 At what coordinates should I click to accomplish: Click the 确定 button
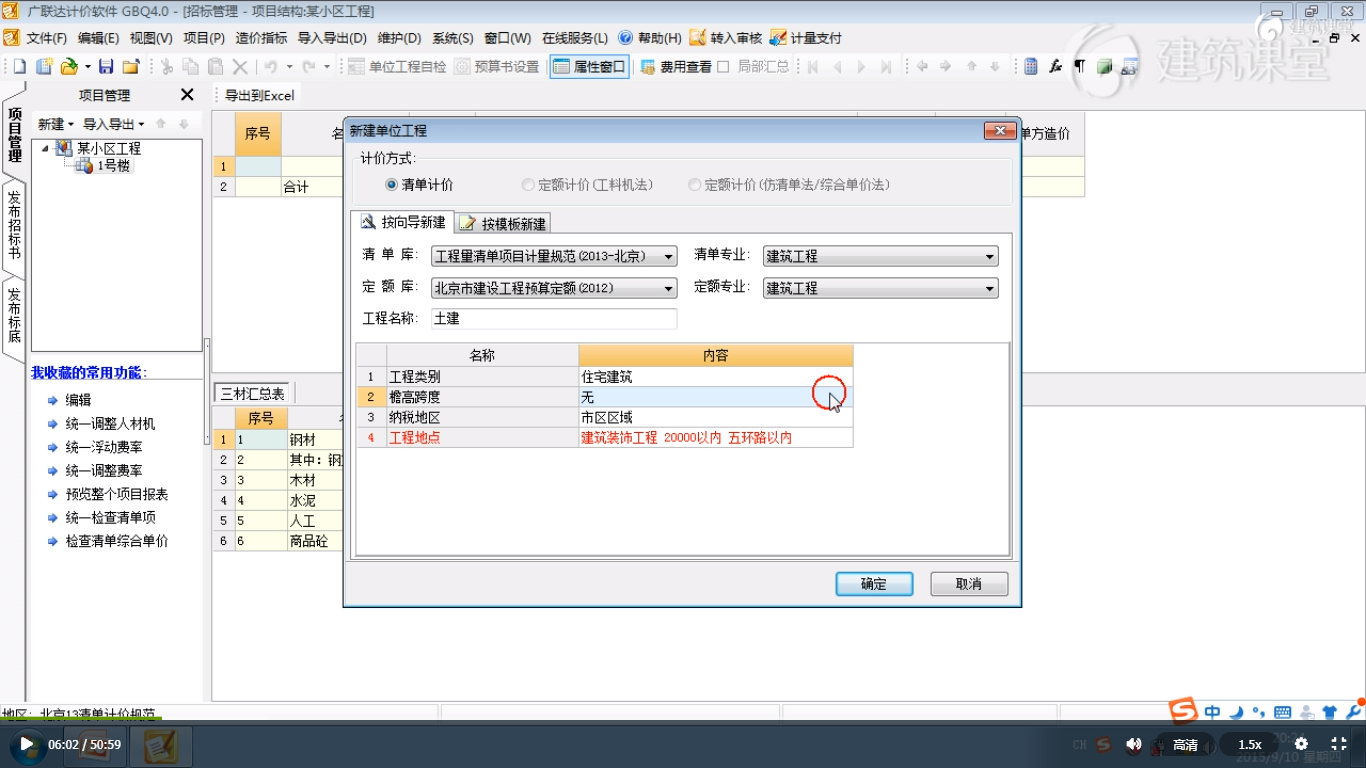coord(874,584)
